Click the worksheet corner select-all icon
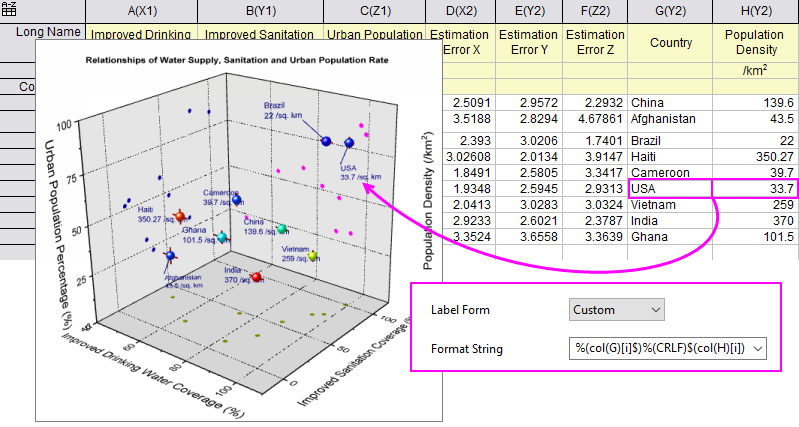This screenshot has height=427, width=799. point(9,9)
